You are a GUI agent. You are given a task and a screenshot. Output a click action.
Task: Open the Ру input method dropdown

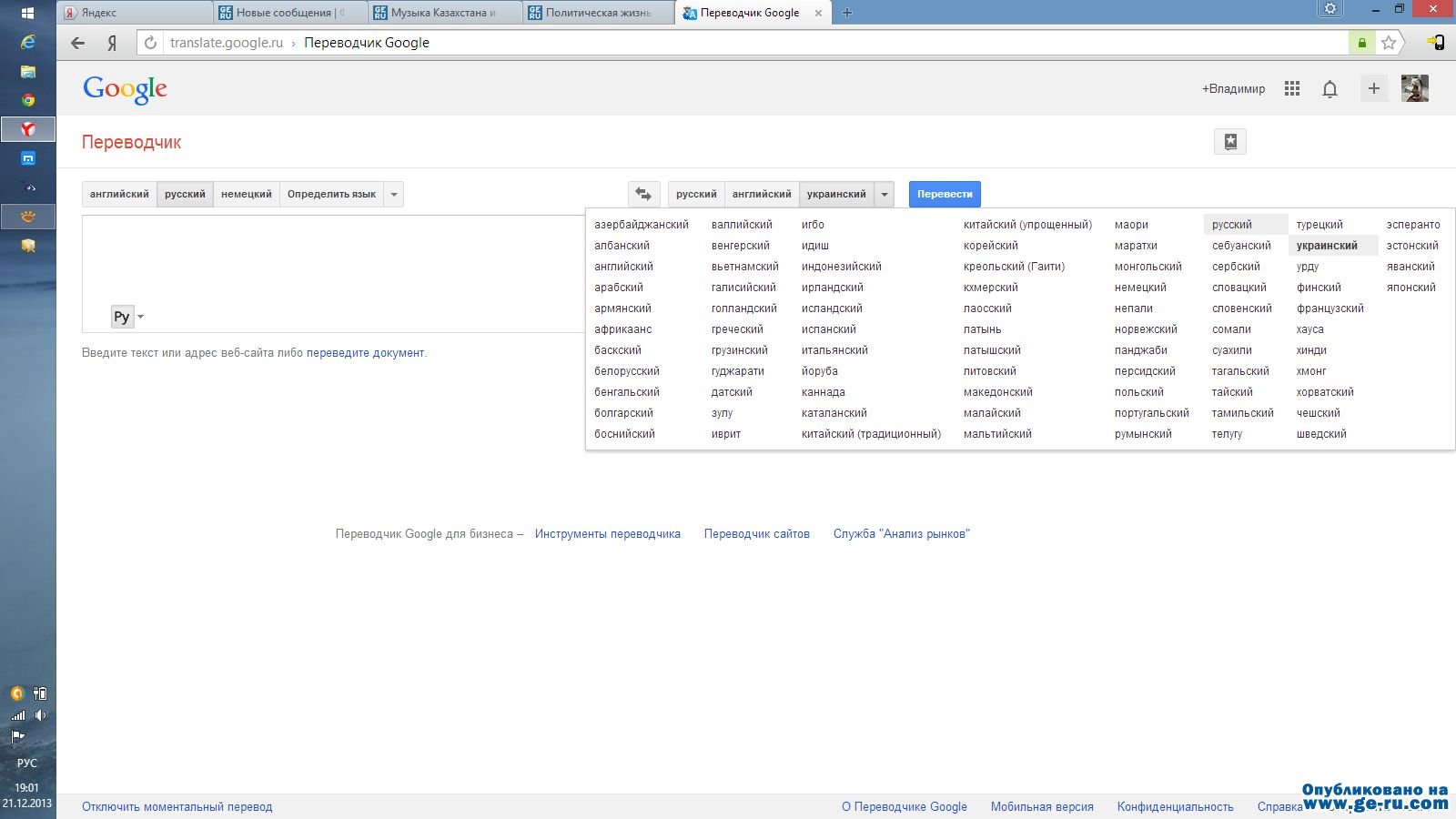(127, 317)
